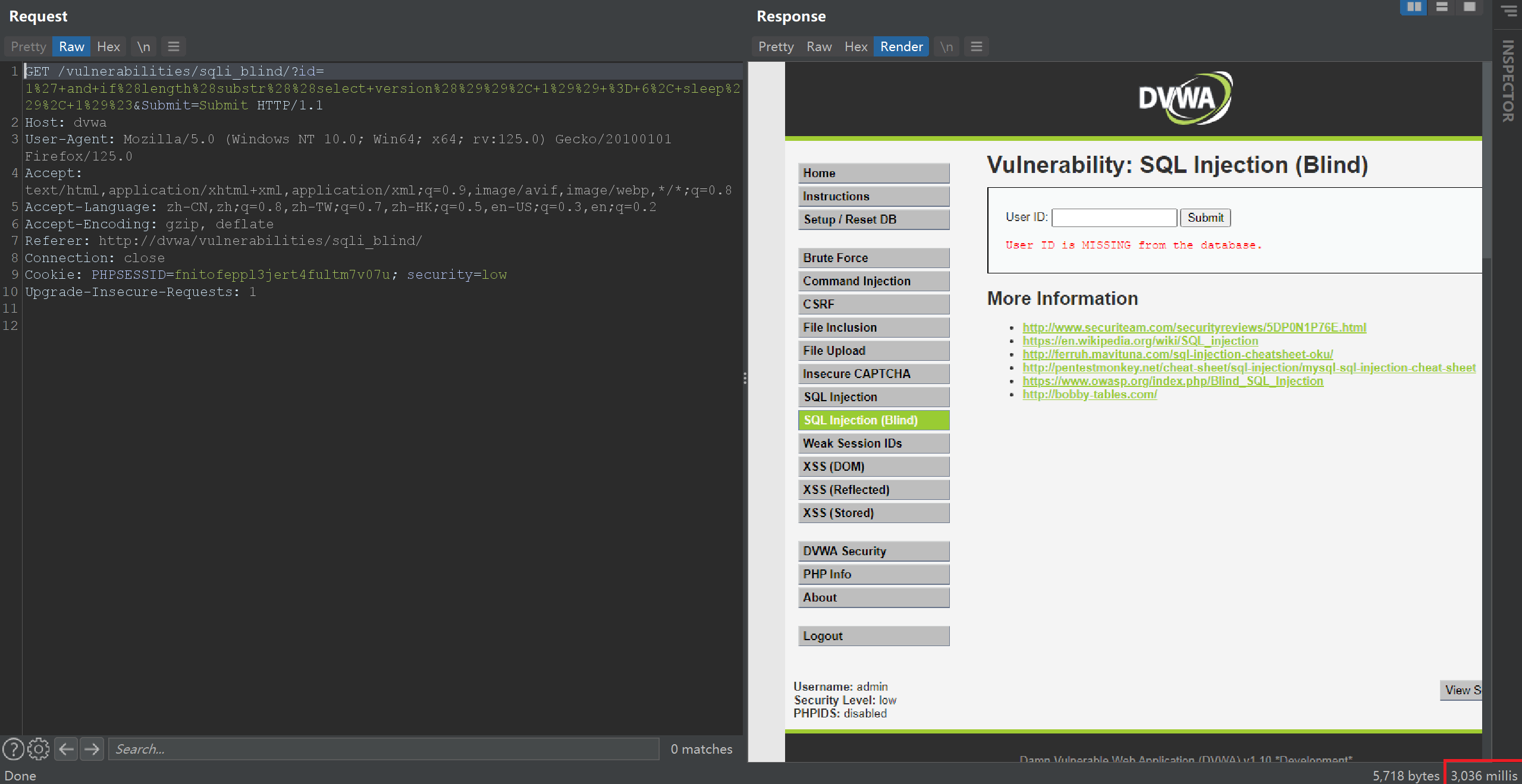
Task: Click the back arrow search navigation
Action: coord(67,749)
